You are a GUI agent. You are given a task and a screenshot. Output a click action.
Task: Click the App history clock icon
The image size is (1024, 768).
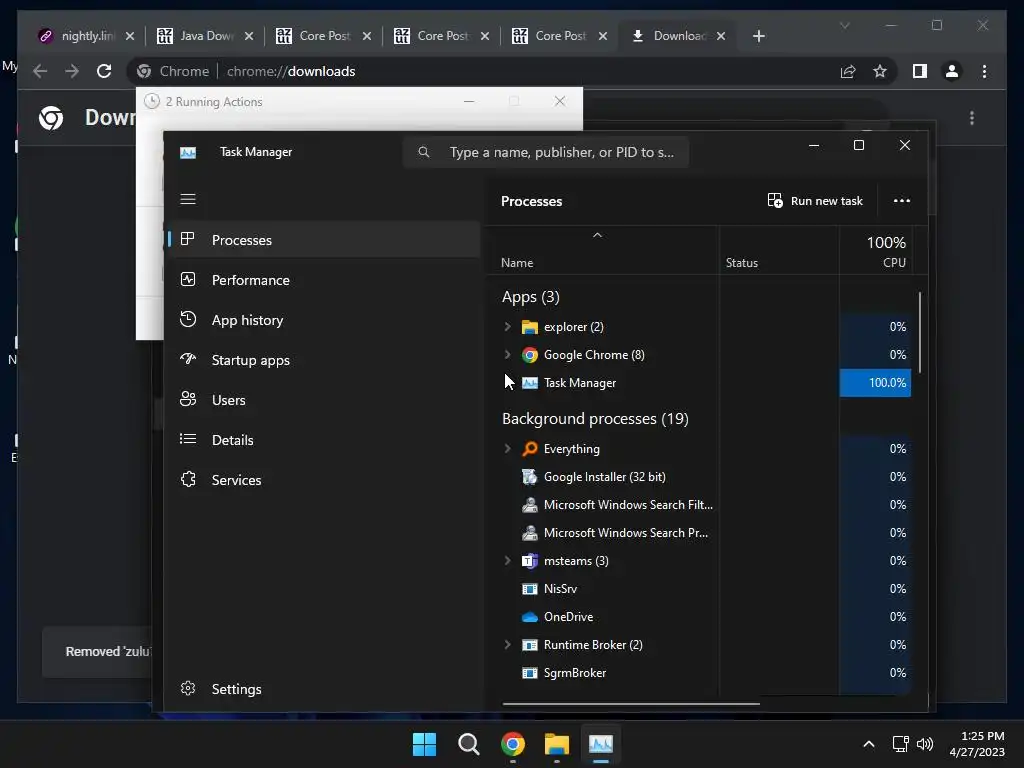pos(188,319)
